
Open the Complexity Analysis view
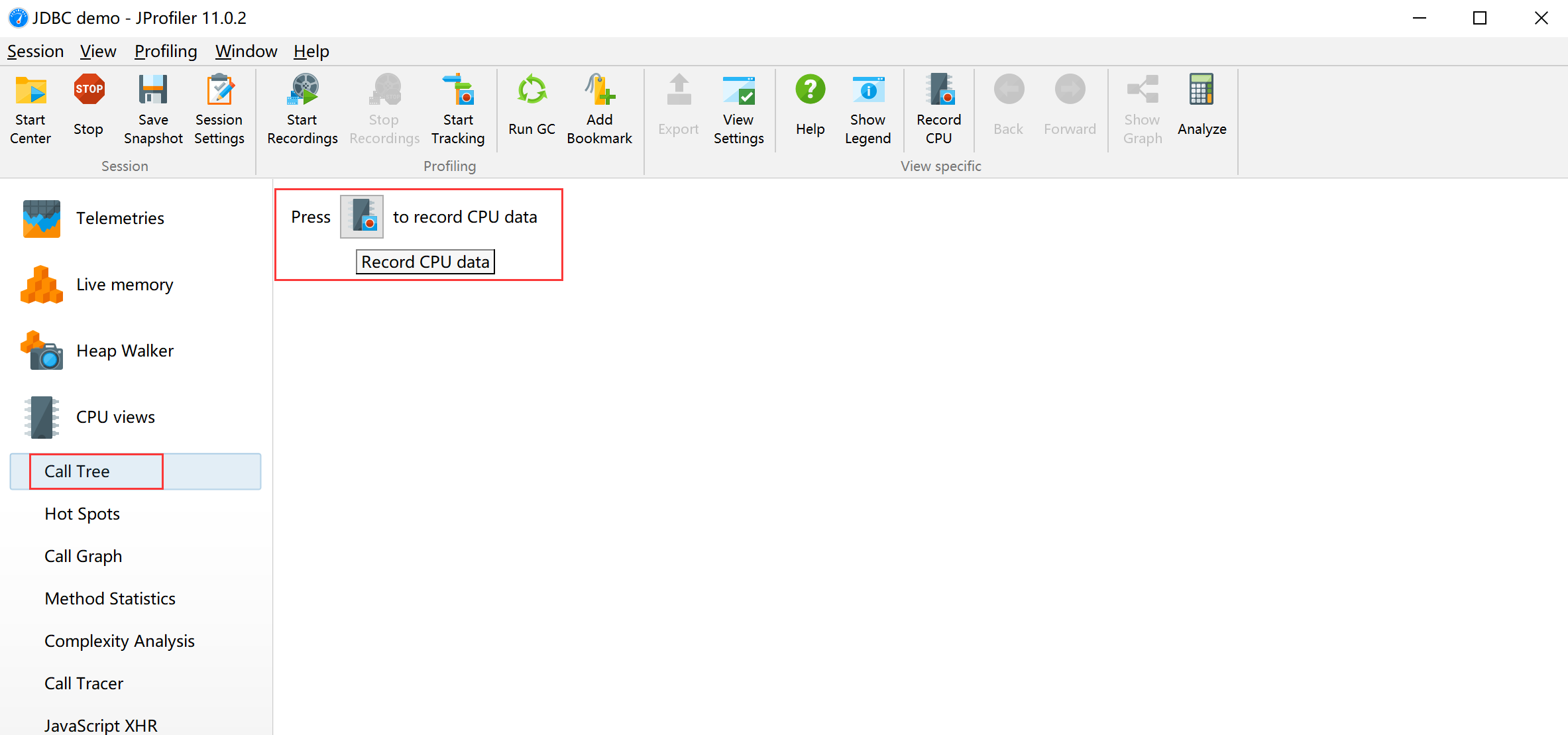coord(119,642)
